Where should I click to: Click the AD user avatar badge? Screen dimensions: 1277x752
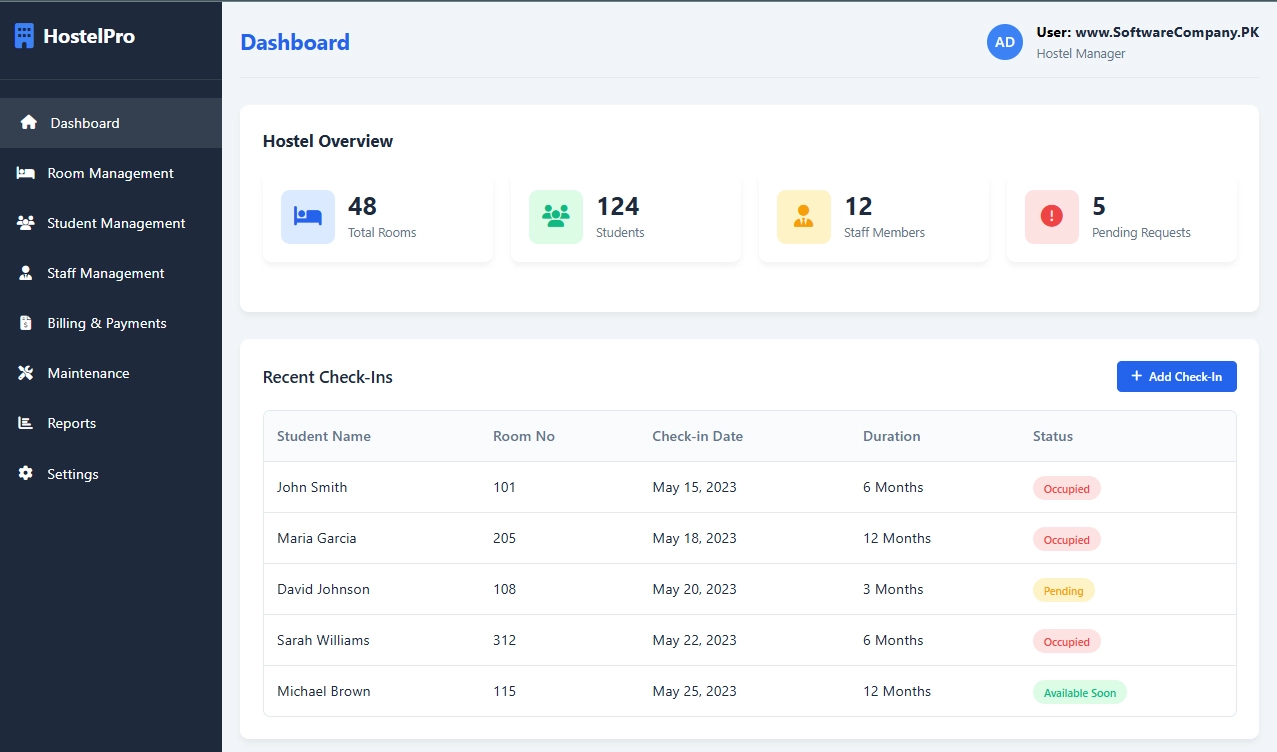[1004, 42]
